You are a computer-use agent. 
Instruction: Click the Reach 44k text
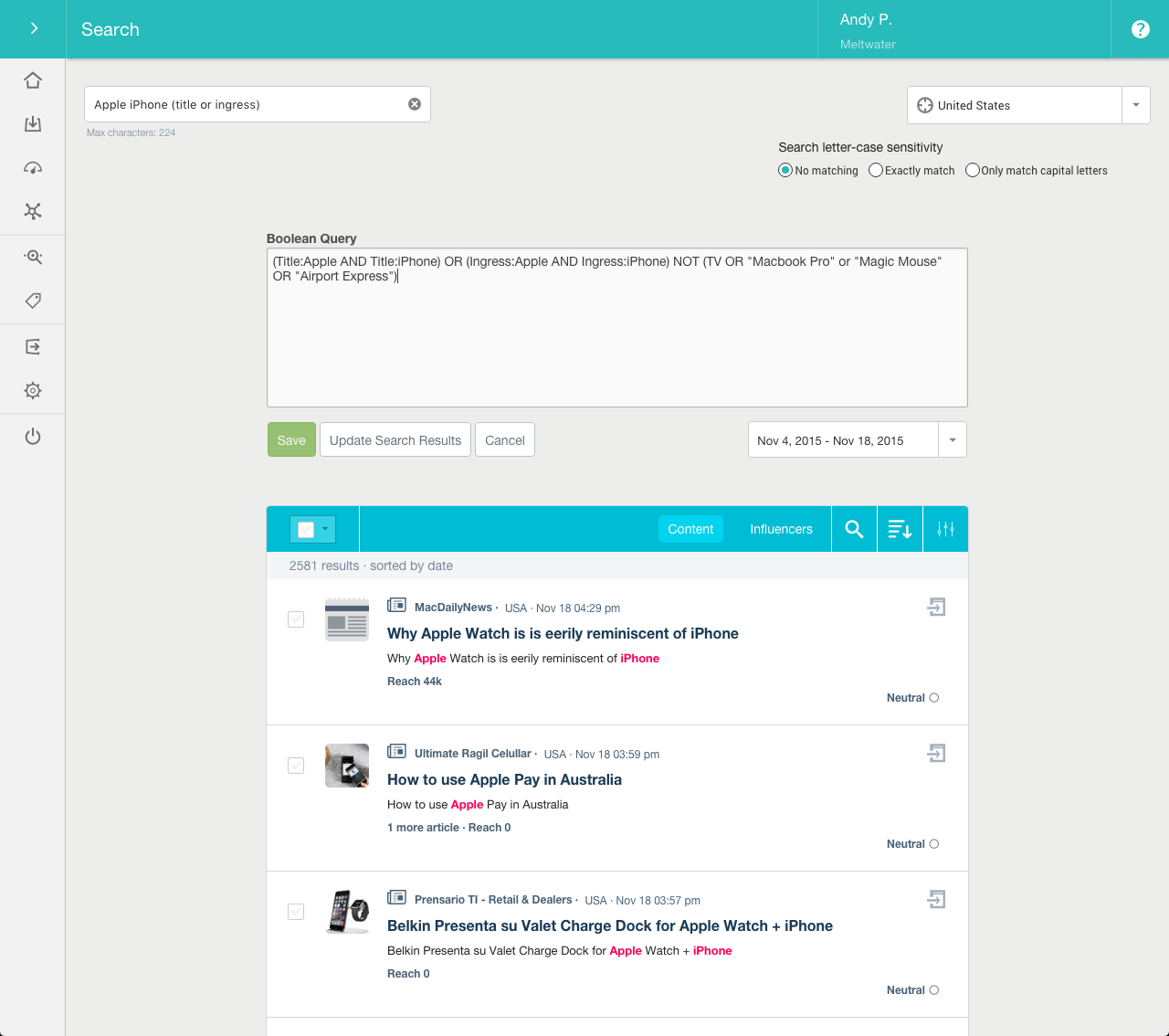[415, 682]
